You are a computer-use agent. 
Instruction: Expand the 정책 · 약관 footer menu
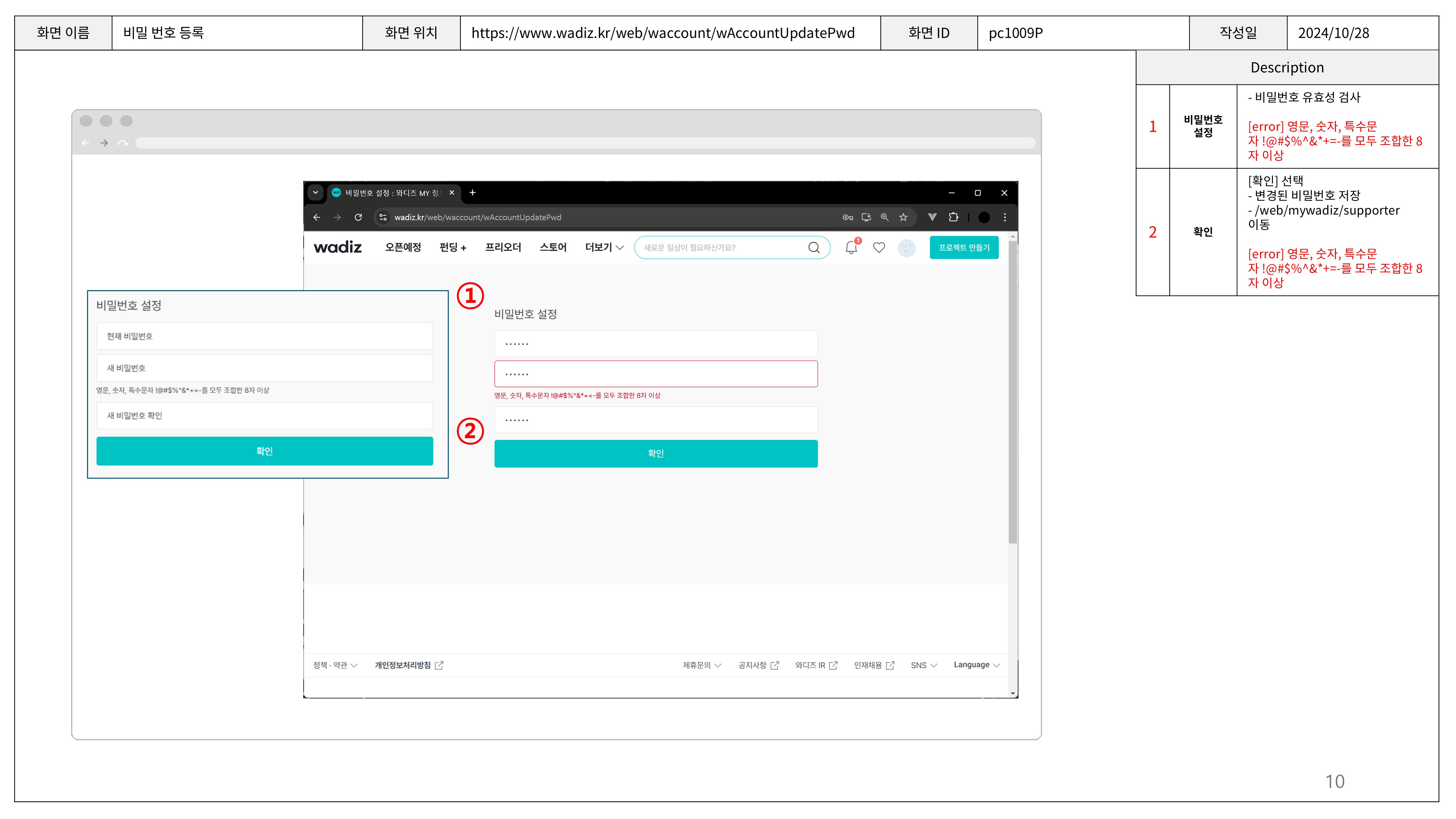(335, 665)
